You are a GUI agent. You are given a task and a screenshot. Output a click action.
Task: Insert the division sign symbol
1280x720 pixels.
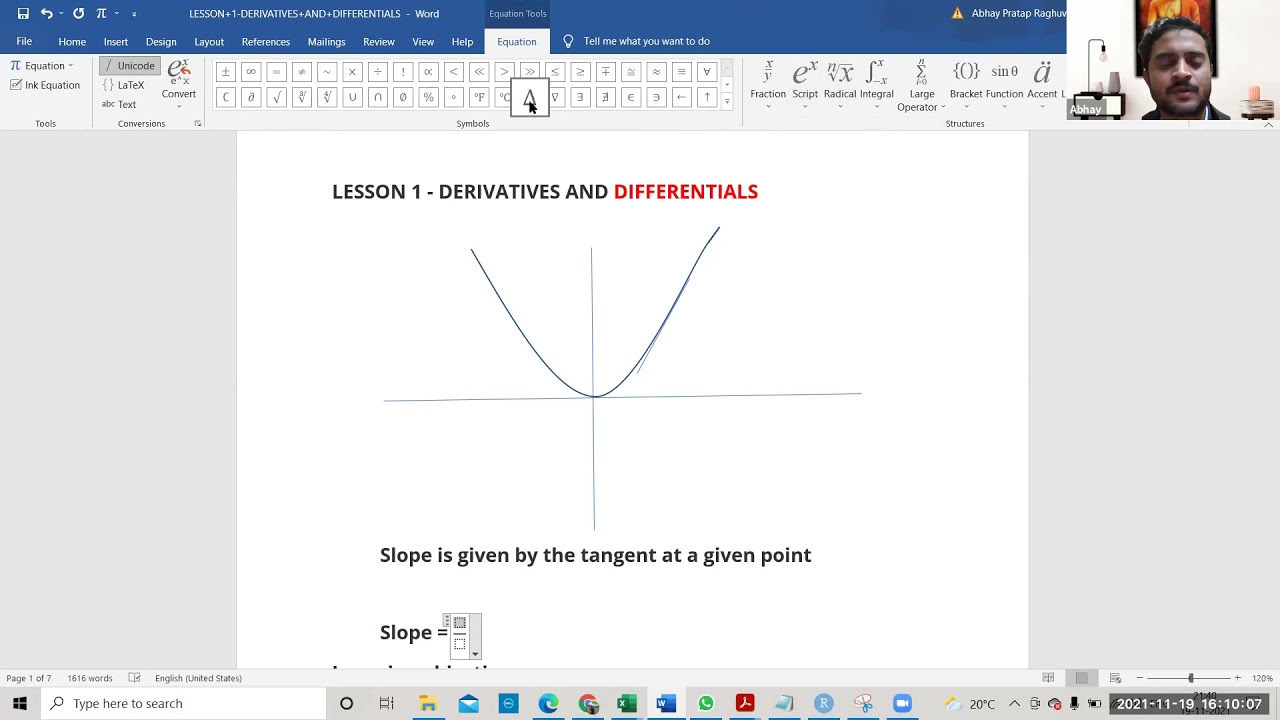[378, 72]
